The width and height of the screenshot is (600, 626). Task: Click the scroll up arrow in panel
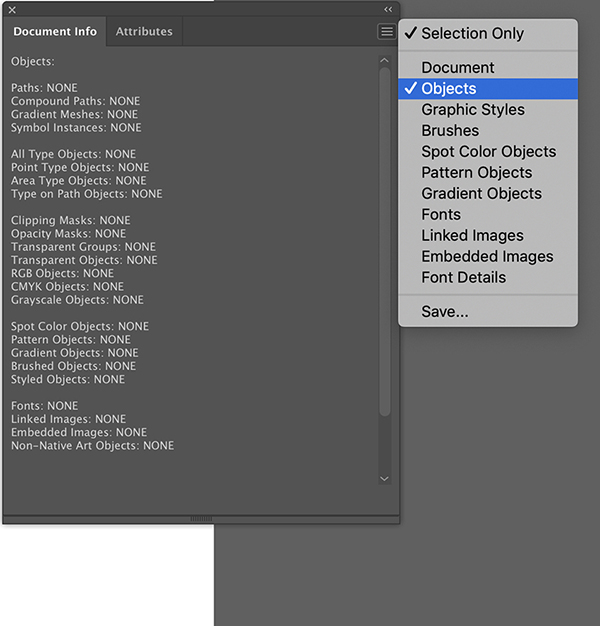click(385, 61)
